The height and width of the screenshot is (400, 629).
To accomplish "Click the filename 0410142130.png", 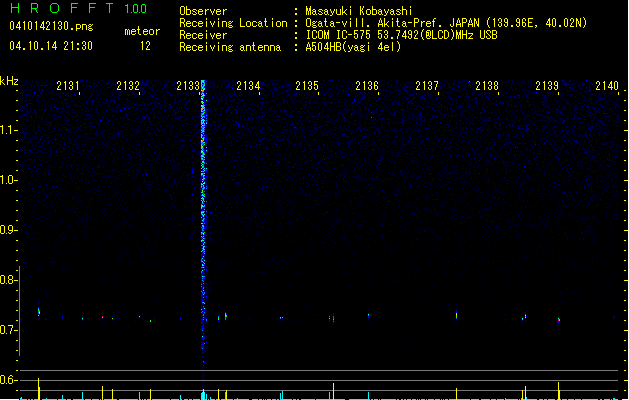I will pyautogui.click(x=51, y=26).
